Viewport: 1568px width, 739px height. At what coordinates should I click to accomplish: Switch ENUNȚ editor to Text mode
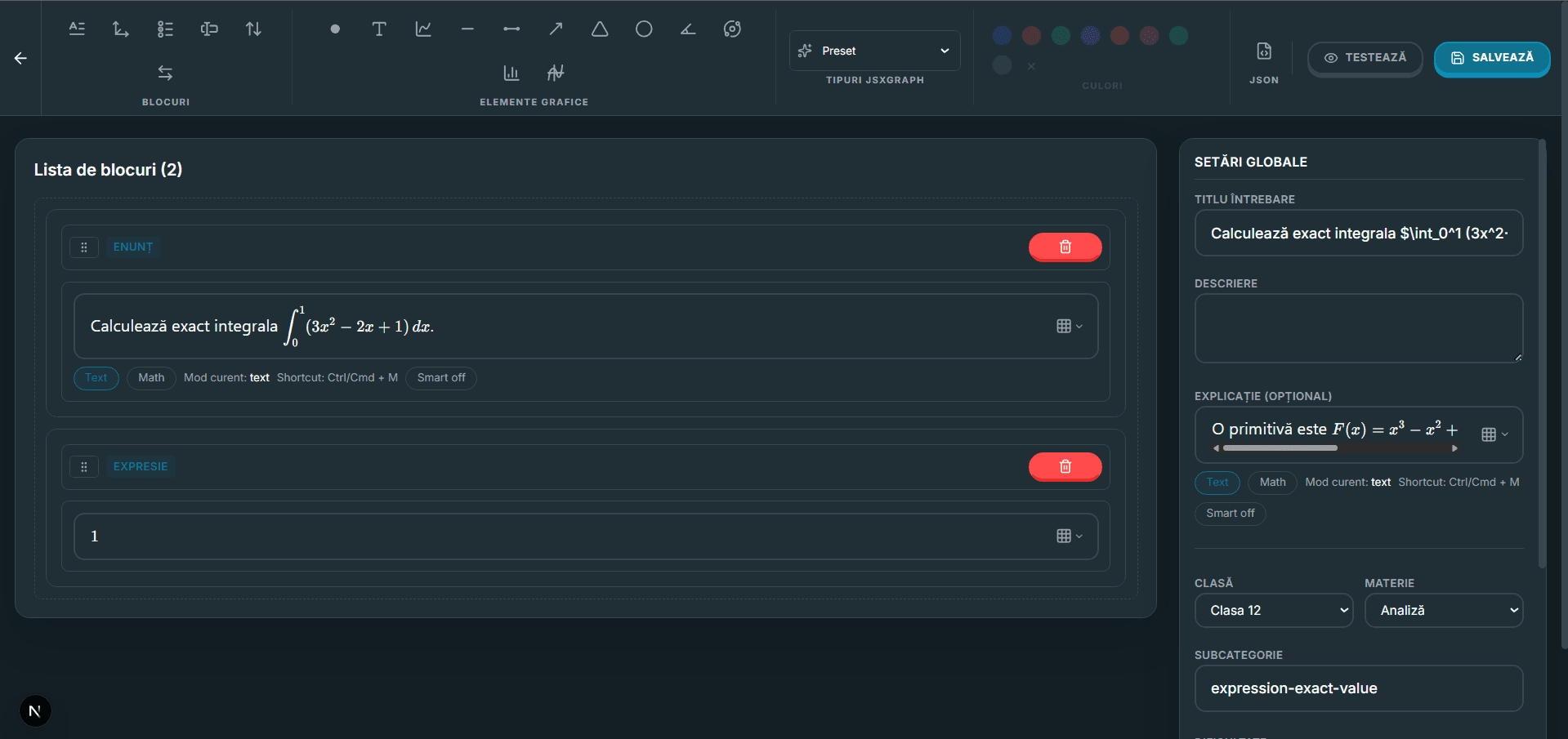click(x=96, y=377)
